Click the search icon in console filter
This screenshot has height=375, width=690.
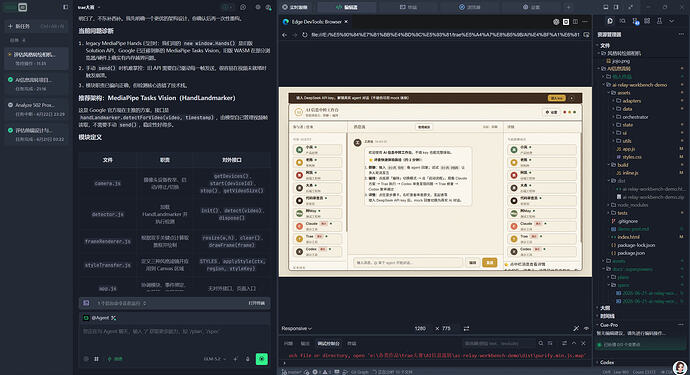click(540, 343)
